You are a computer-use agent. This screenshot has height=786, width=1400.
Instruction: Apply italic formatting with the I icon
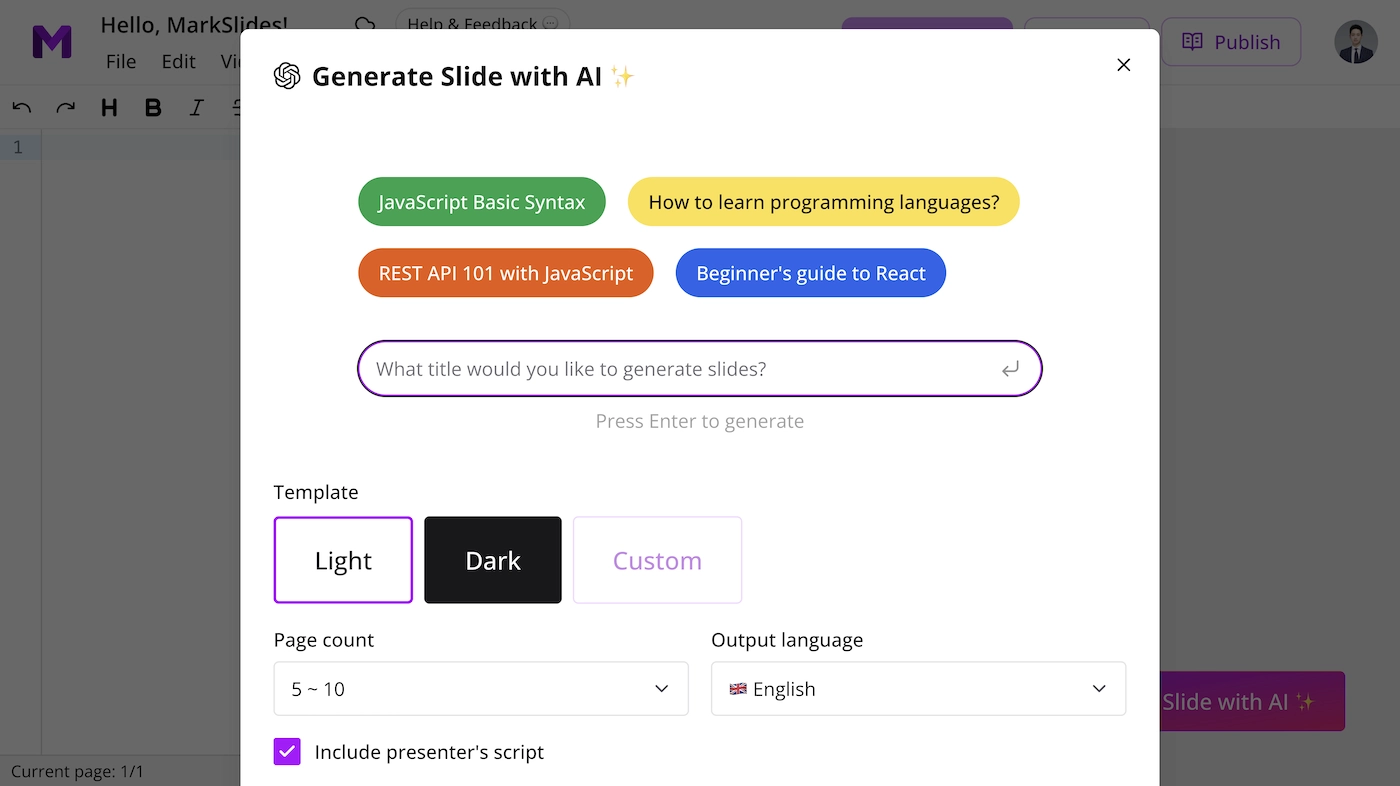click(x=196, y=107)
